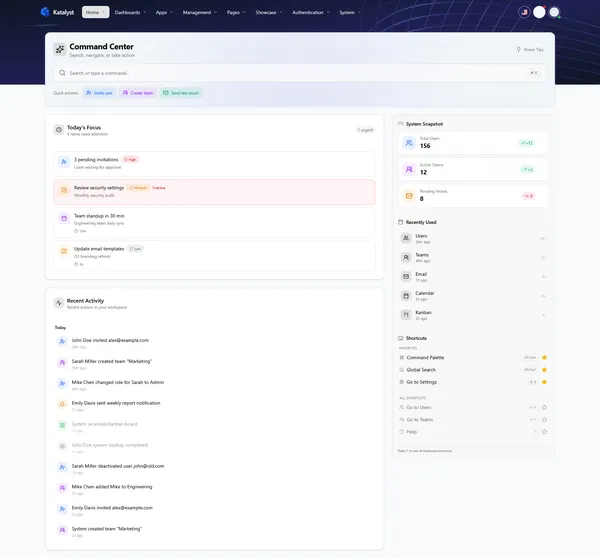Select Go to Users shortcut
600x558 pixels.
[473, 407]
